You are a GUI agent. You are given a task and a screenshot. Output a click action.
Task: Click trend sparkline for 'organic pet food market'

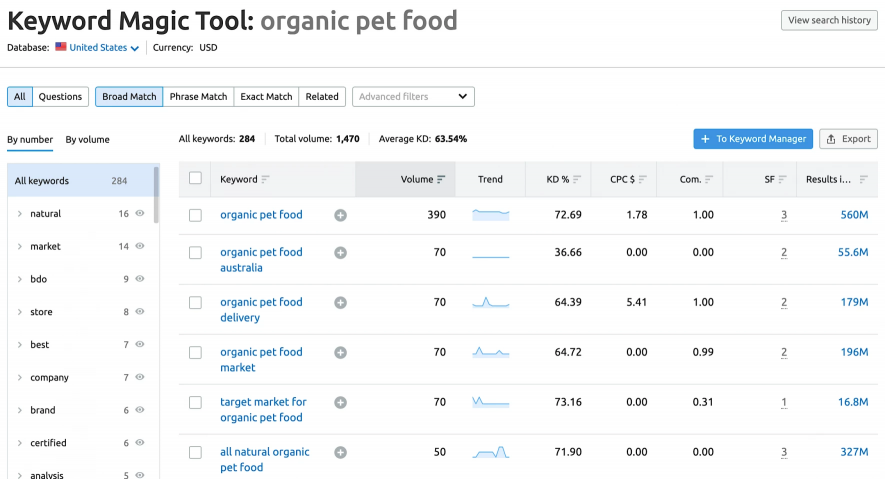pos(491,353)
